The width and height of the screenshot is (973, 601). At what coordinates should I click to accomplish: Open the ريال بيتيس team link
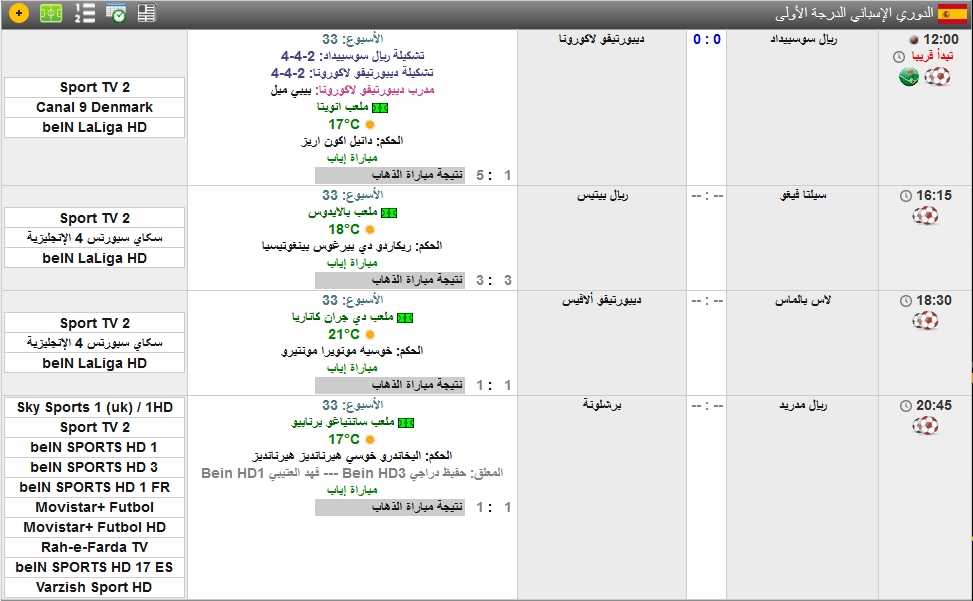point(603,195)
